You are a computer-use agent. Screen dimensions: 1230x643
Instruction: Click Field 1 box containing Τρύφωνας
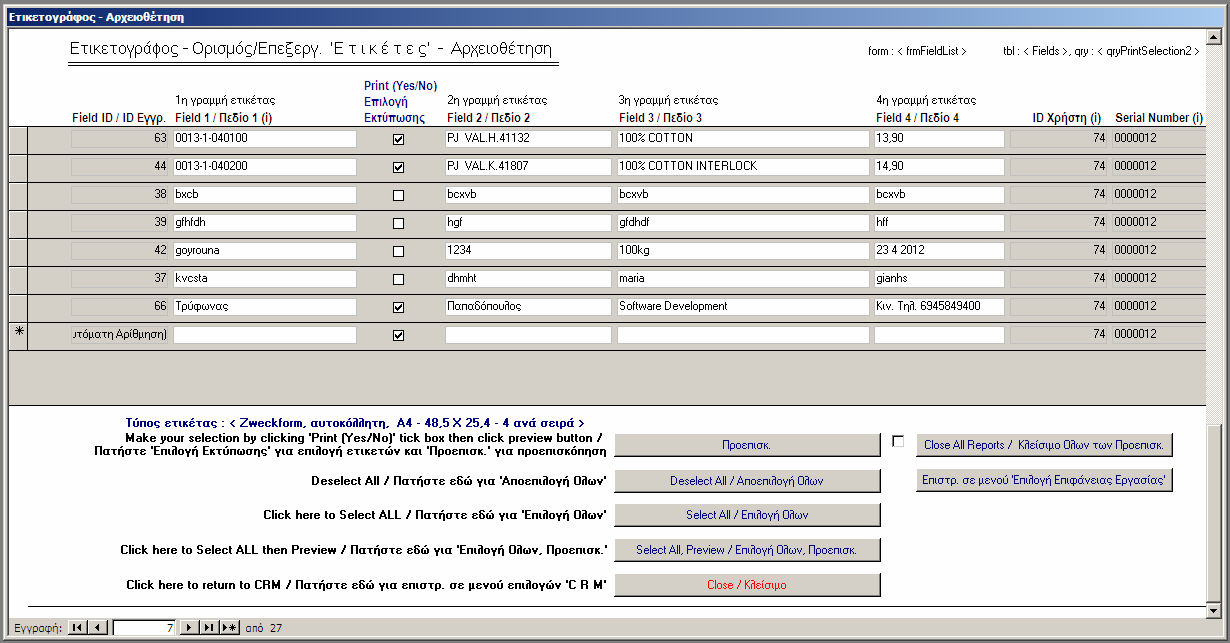tap(265, 307)
